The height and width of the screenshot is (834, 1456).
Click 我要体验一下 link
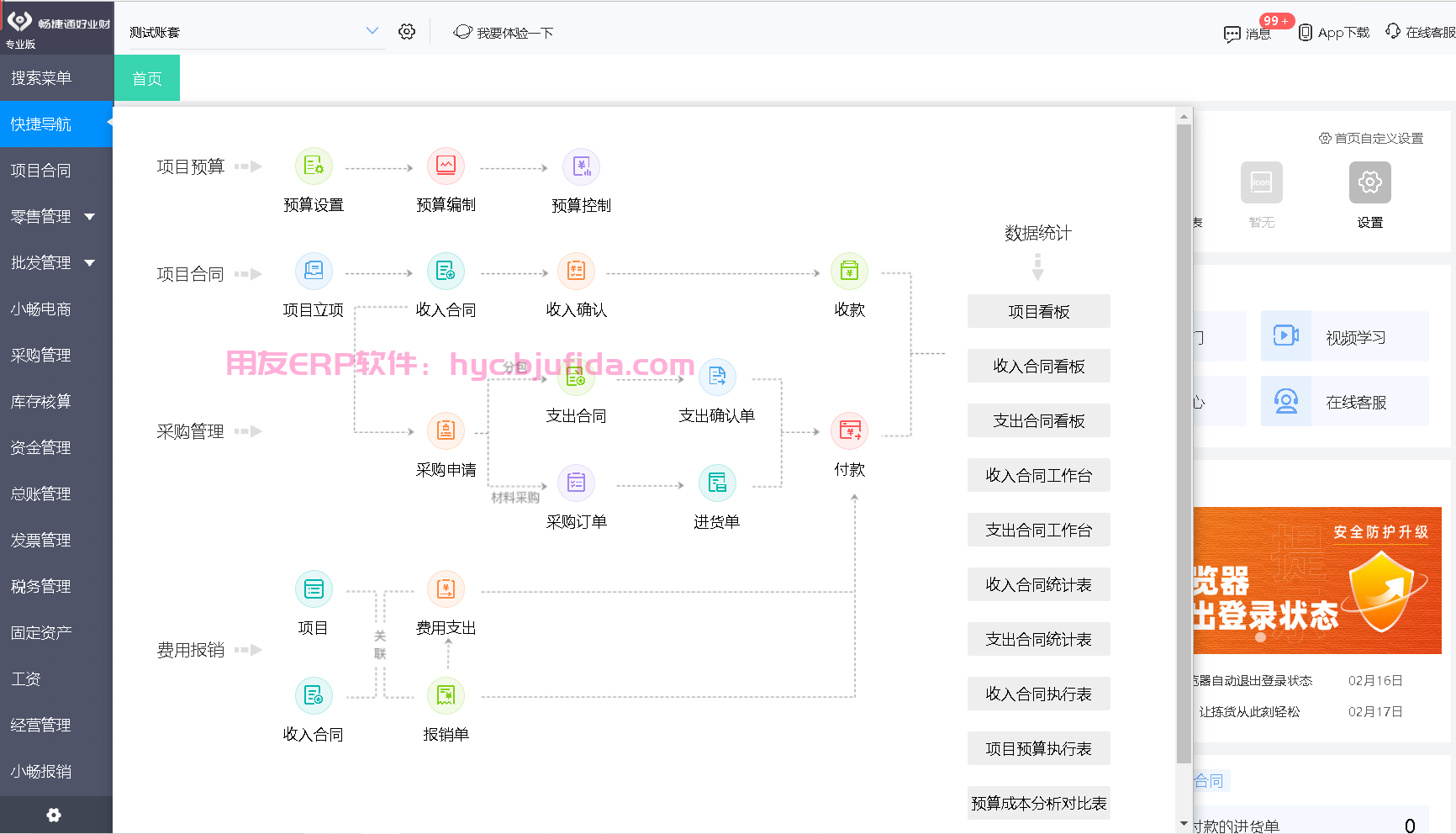click(503, 33)
